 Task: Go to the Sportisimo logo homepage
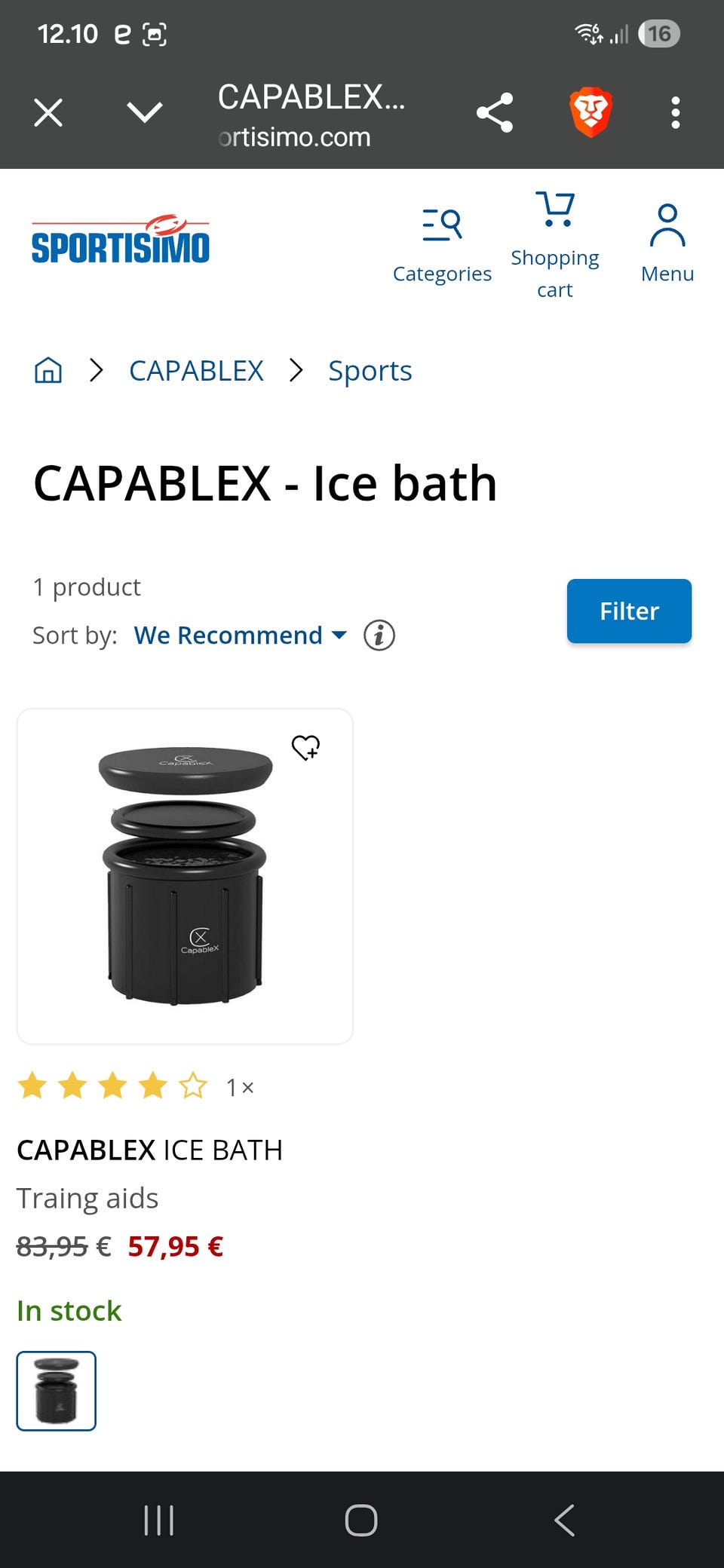121,241
